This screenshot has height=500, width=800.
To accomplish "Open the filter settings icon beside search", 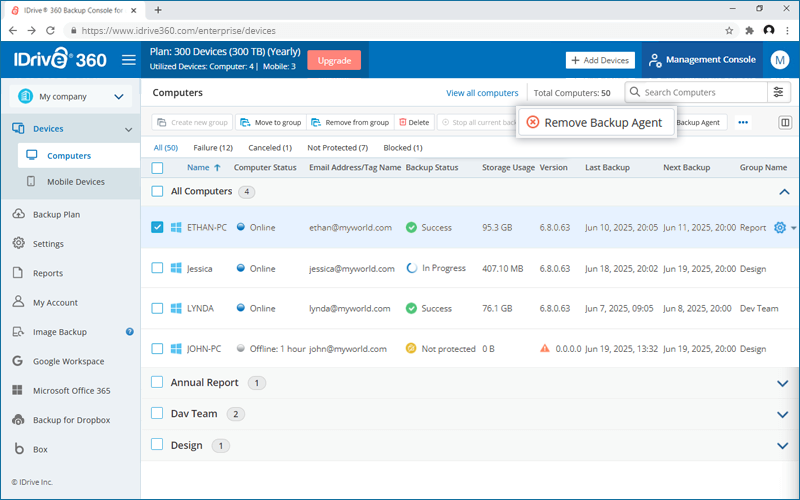I will [779, 92].
